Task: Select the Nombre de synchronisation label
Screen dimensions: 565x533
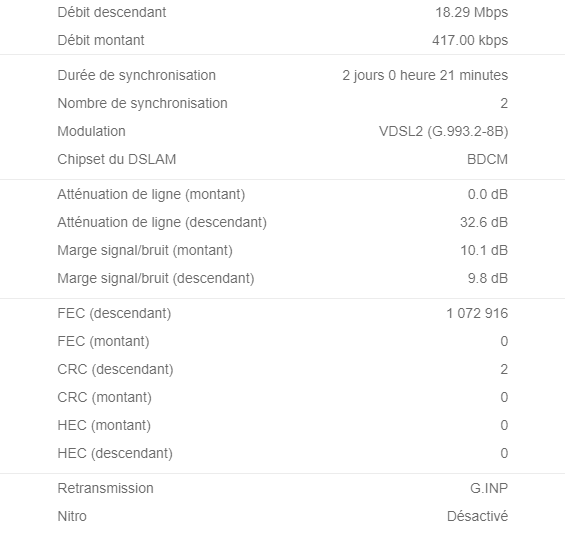Action: click(x=142, y=103)
